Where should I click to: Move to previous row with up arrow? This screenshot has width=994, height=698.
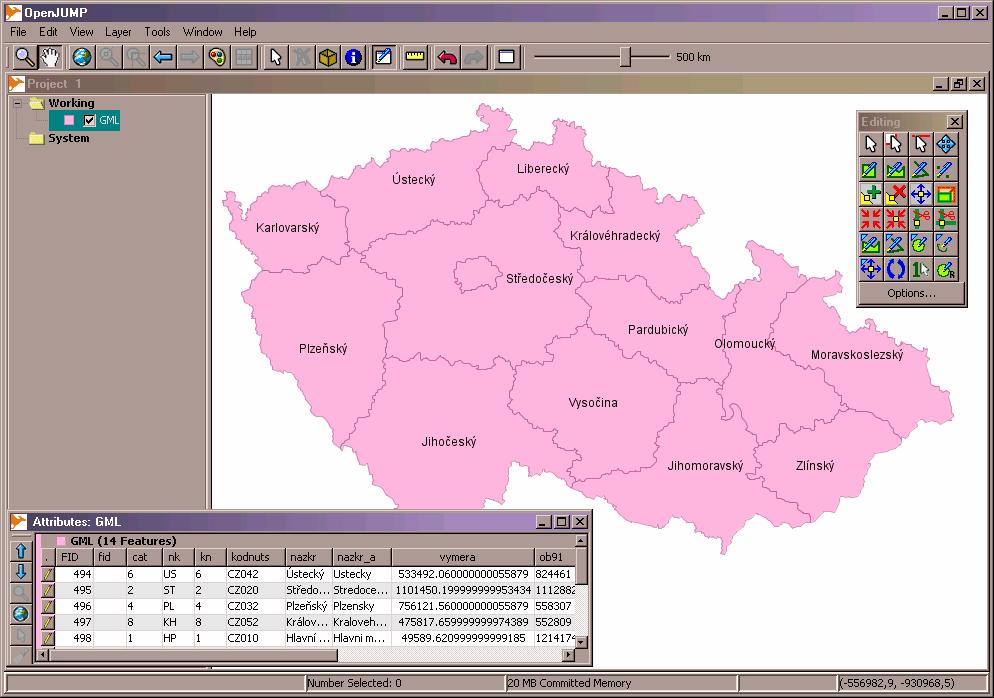pos(20,552)
